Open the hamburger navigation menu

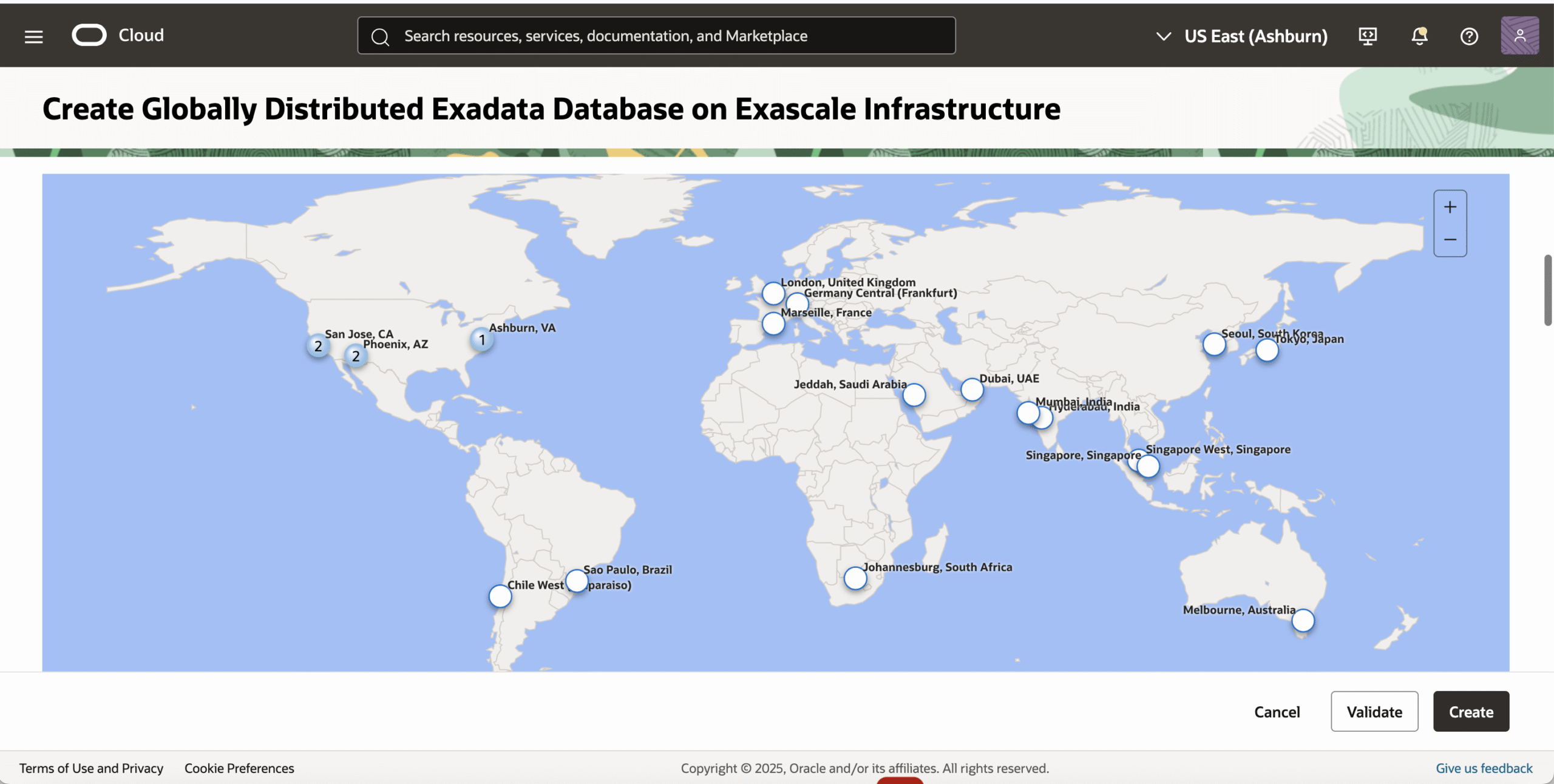tap(33, 36)
